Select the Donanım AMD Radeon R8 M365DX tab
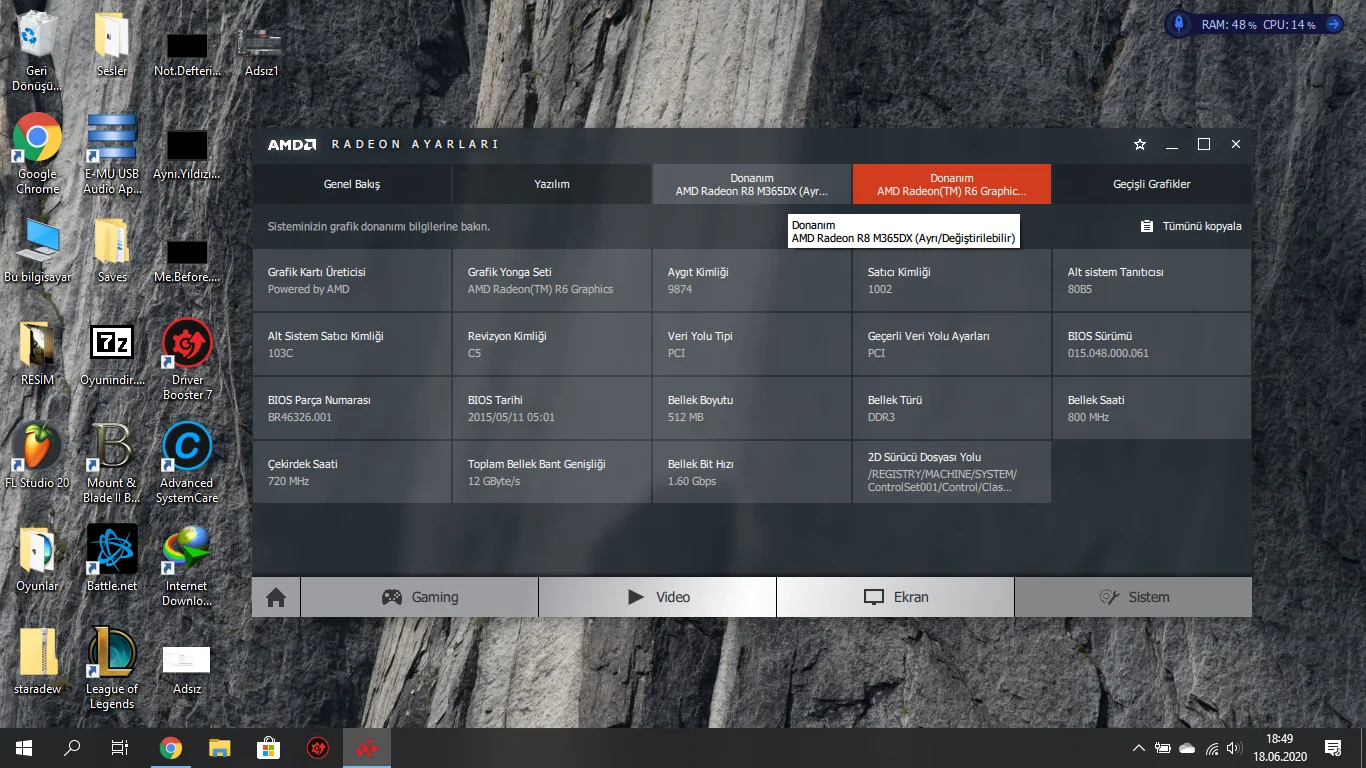 coord(752,184)
